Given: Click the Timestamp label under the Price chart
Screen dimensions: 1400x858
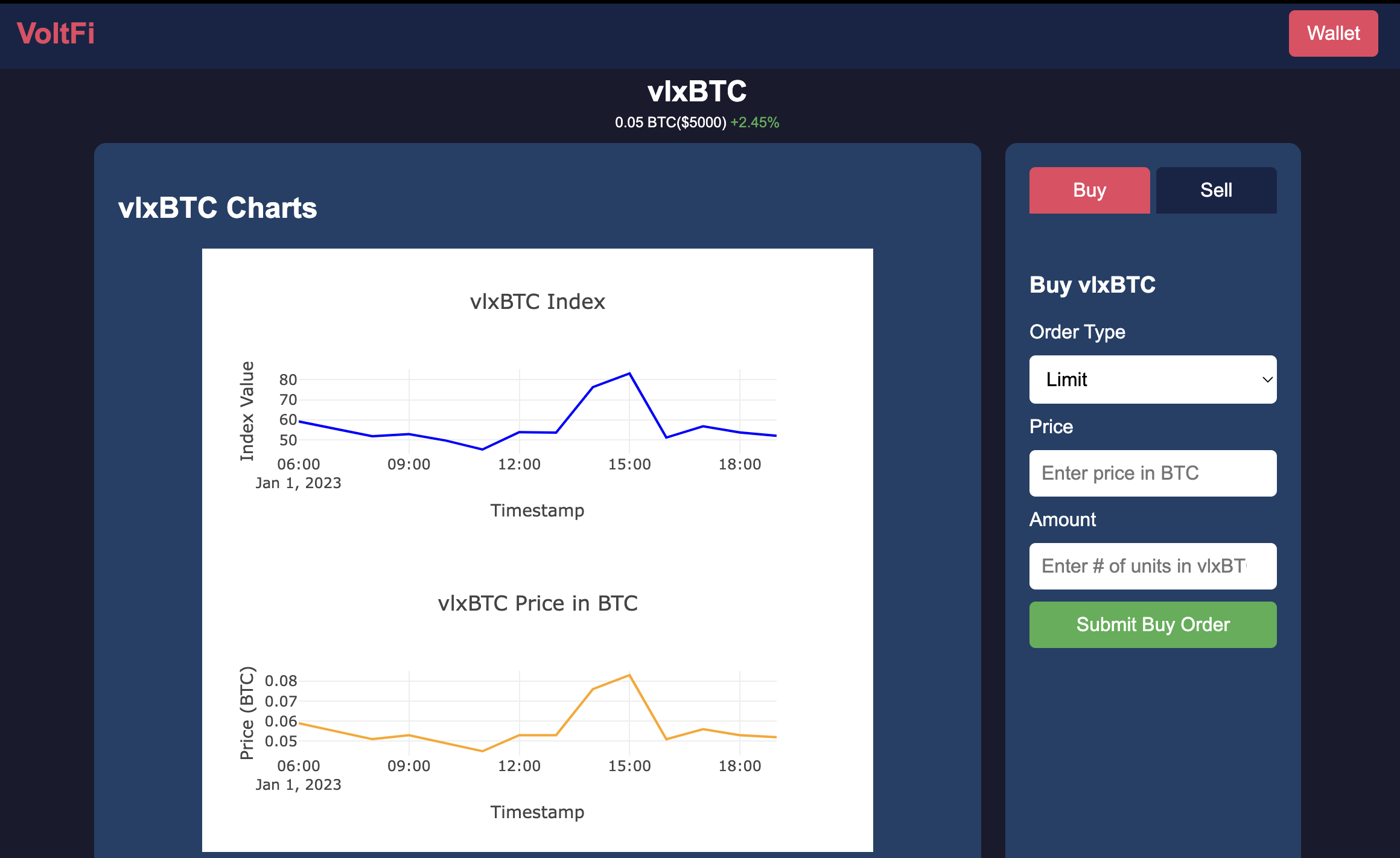Looking at the screenshot, I should tap(537, 812).
